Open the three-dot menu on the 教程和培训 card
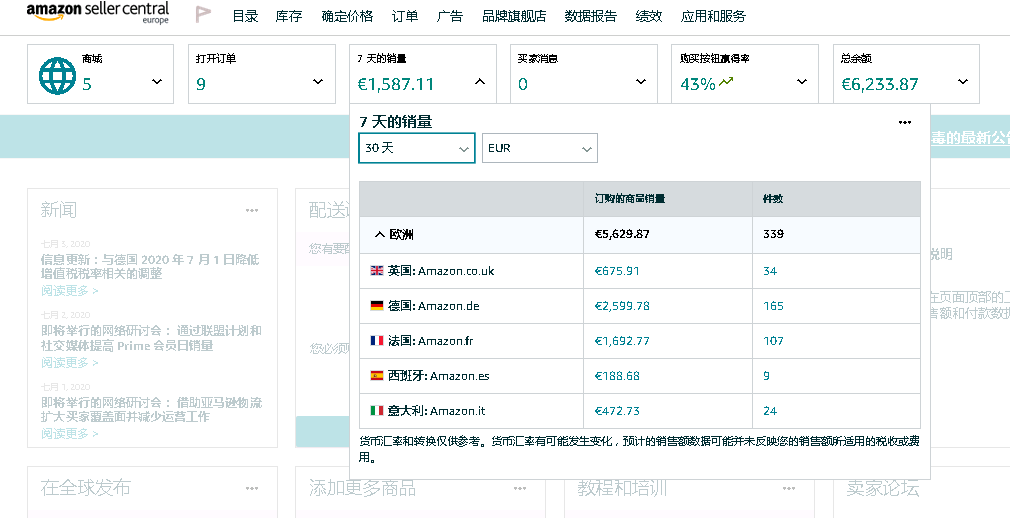Viewport: 1010px width, 518px height. 788,488
